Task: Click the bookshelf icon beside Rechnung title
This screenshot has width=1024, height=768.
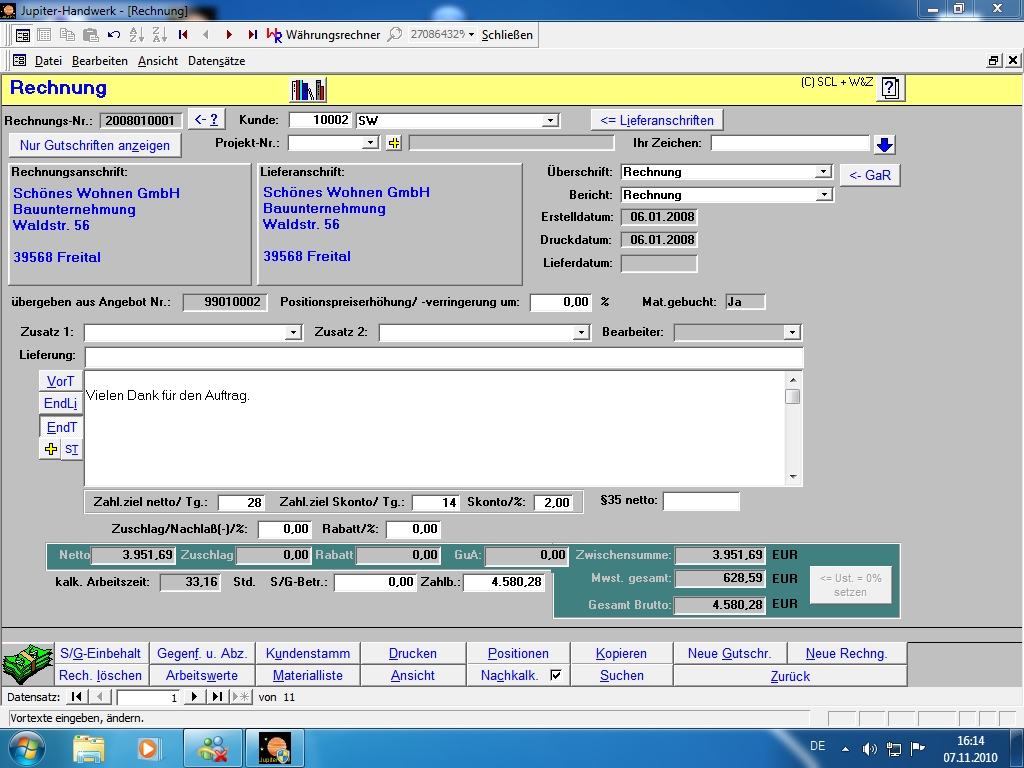Action: [308, 89]
